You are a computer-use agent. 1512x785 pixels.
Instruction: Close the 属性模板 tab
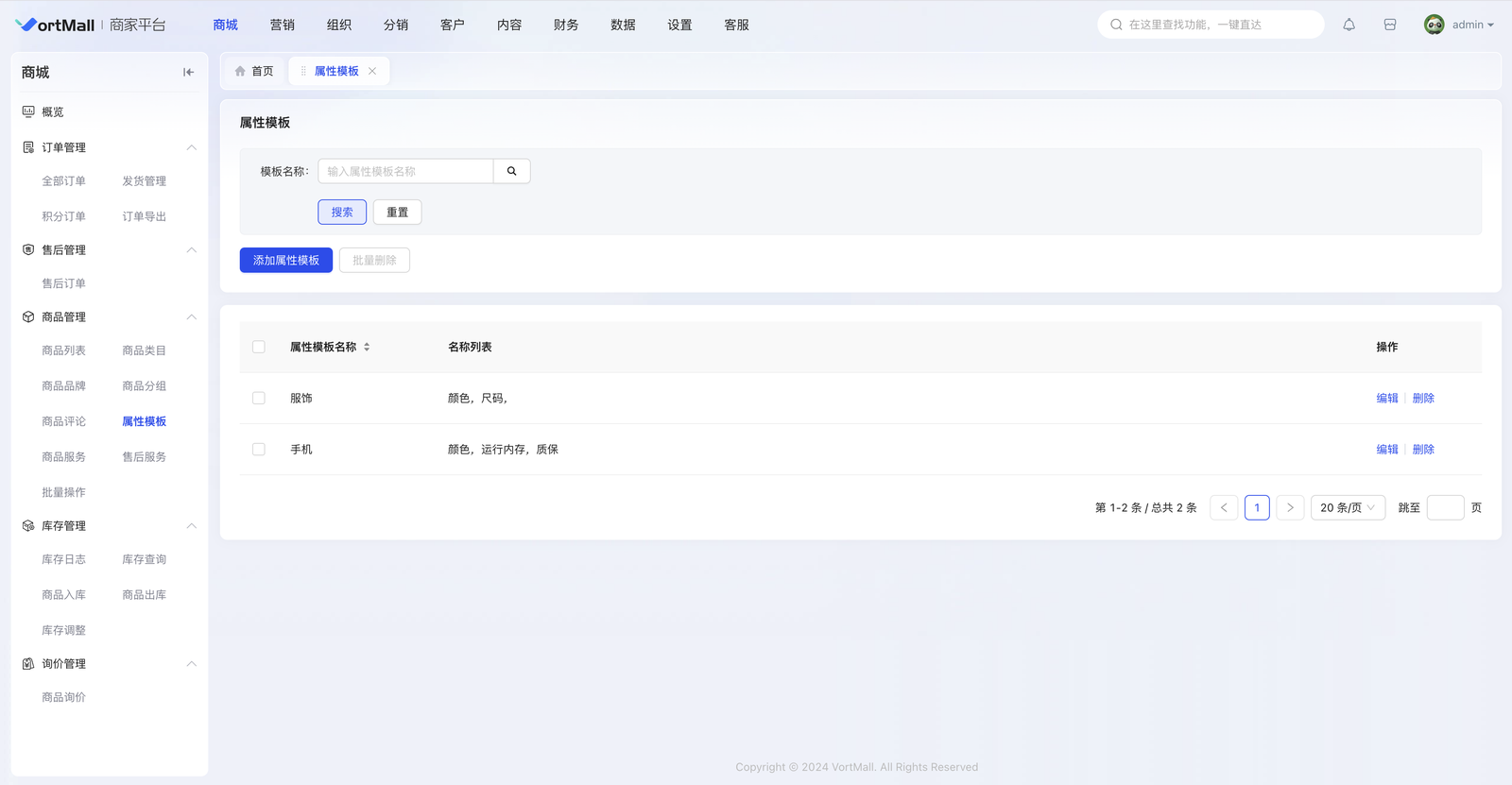tap(372, 71)
